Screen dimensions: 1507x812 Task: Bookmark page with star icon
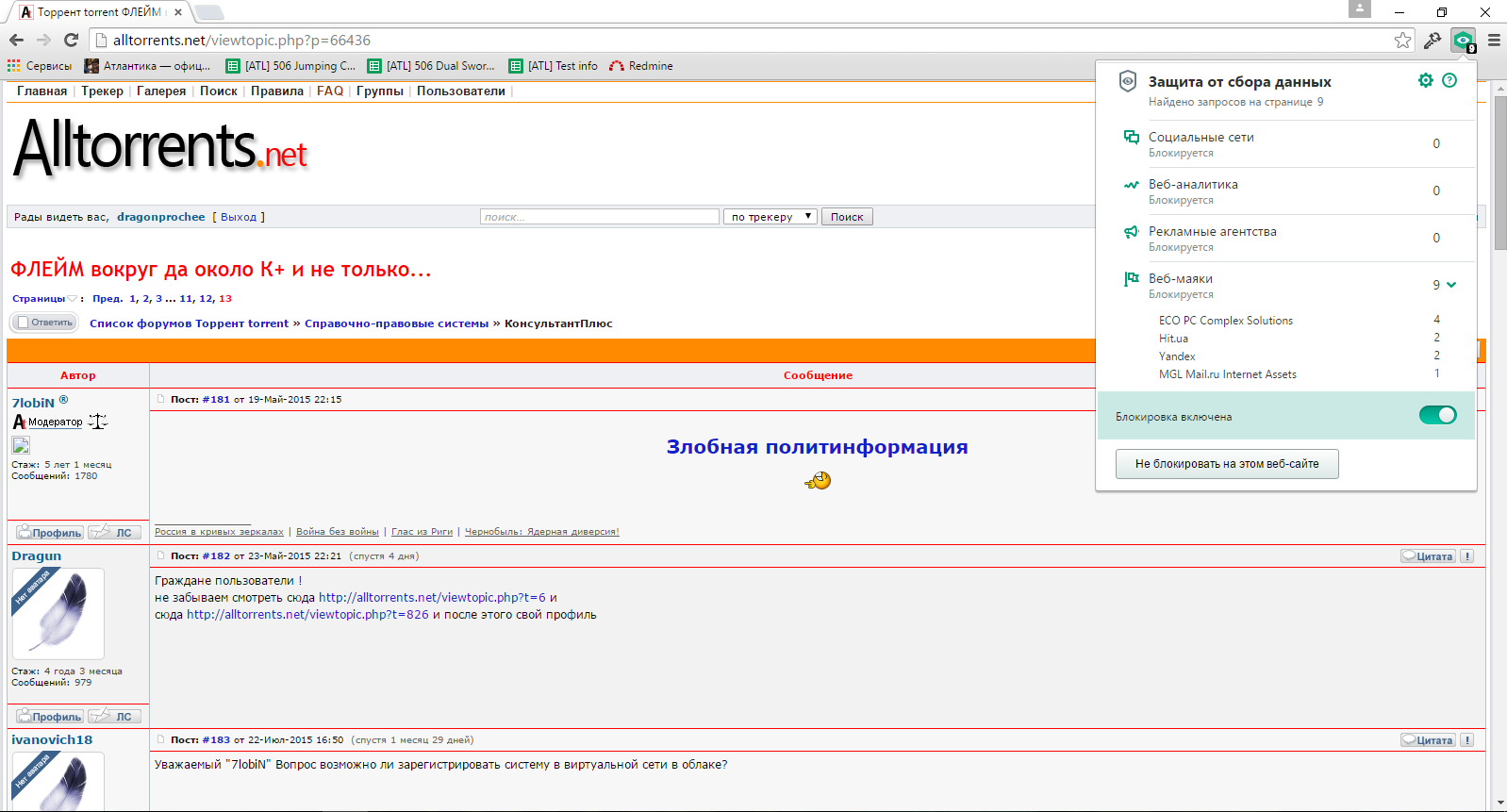pos(1402,41)
